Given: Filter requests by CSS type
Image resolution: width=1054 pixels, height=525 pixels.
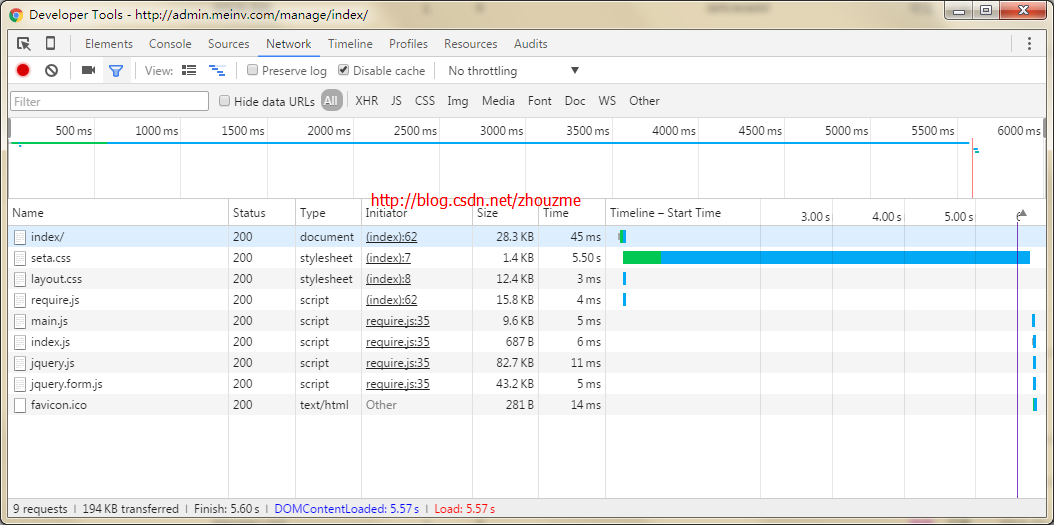Looking at the screenshot, I should pos(425,101).
